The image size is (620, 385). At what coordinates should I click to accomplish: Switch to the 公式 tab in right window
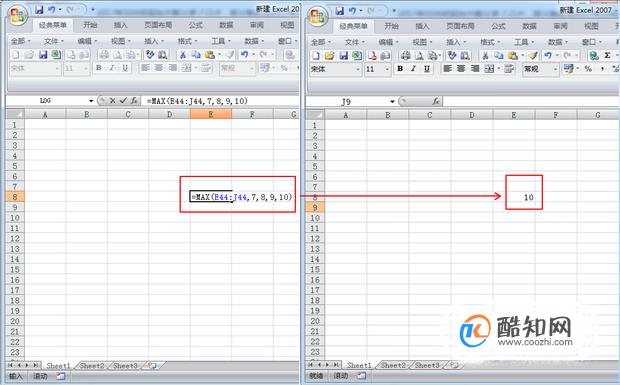tap(498, 26)
